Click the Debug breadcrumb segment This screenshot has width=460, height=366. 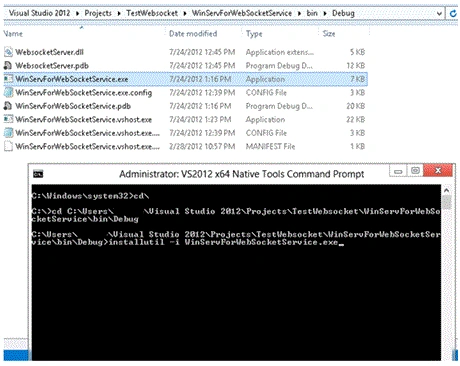click(x=343, y=13)
